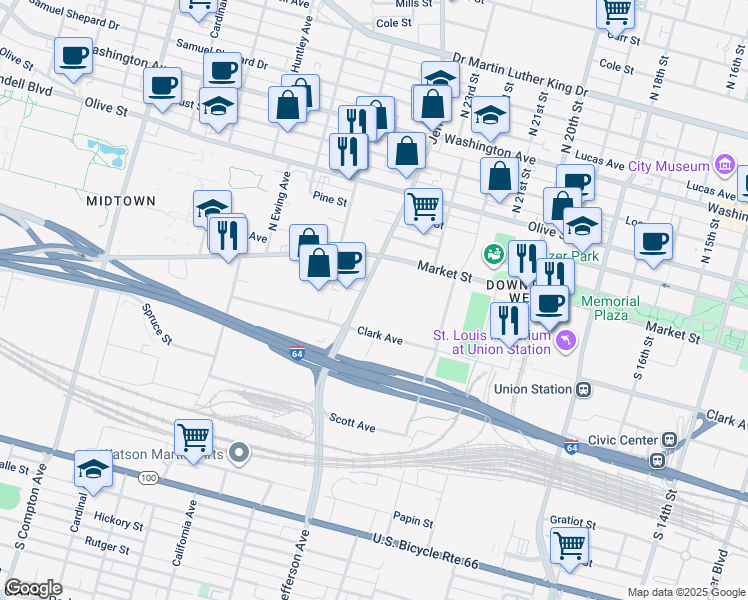This screenshot has height=600, width=748.
Task: Click the coffee cup marker near Olive St west
Action: click(x=162, y=86)
